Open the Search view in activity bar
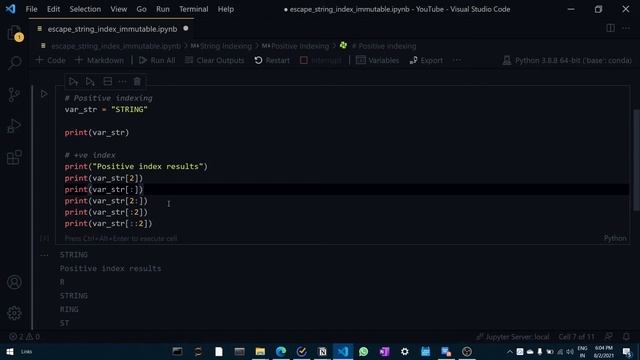Screen dimensions: 640x360 (14, 63)
